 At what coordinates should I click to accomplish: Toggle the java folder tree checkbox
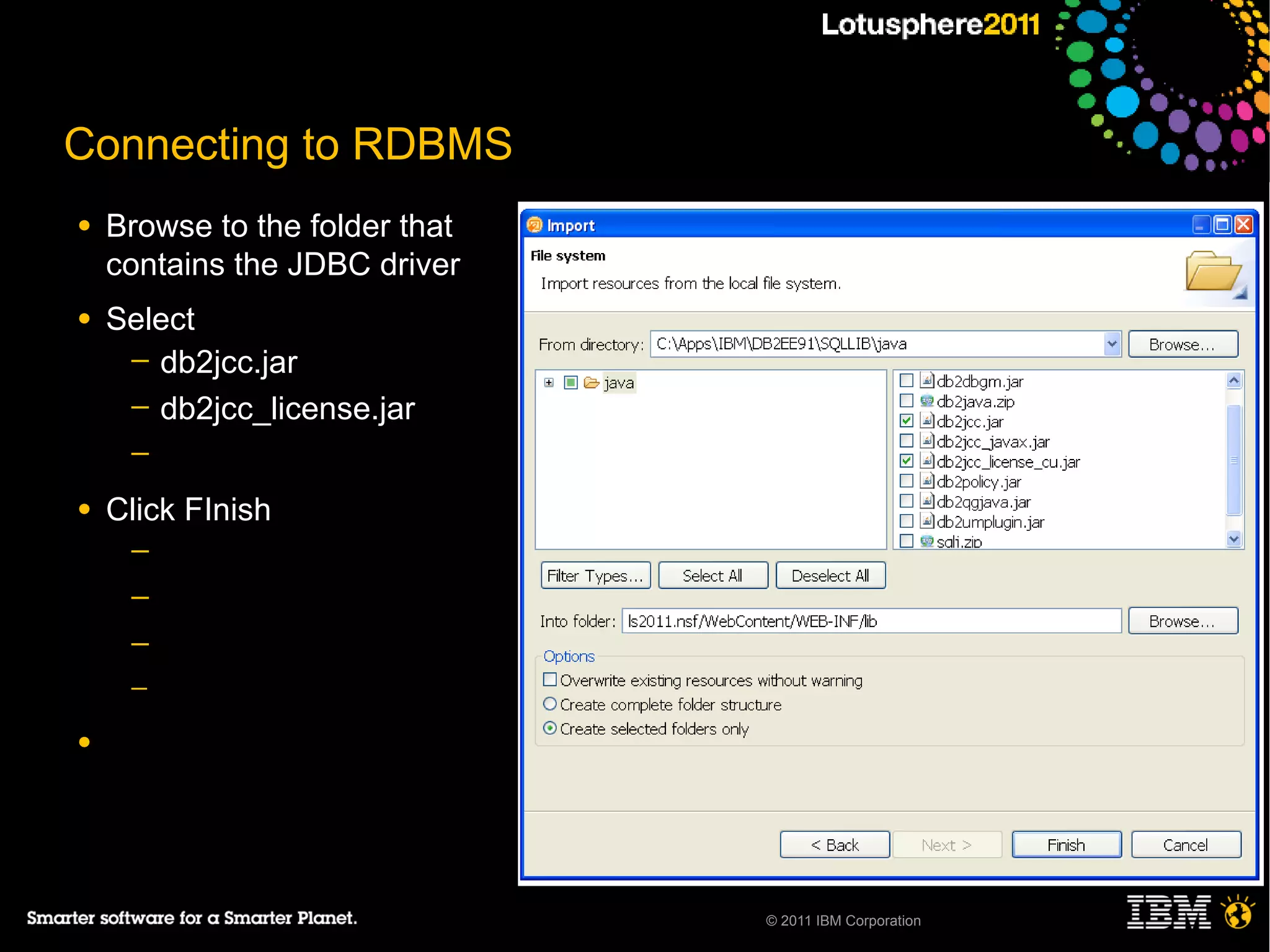coord(571,383)
